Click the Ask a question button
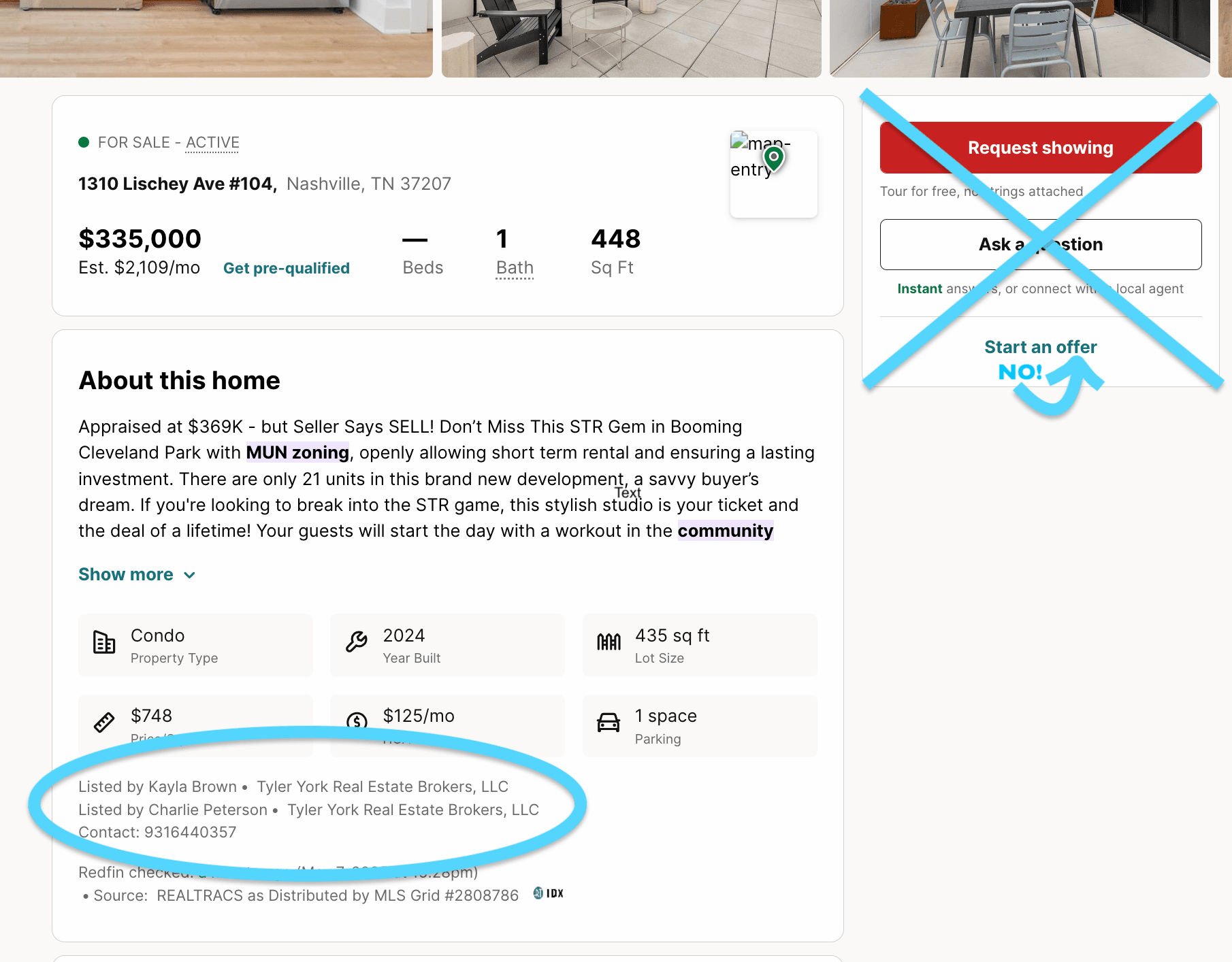This screenshot has width=1232, height=962. click(1041, 244)
